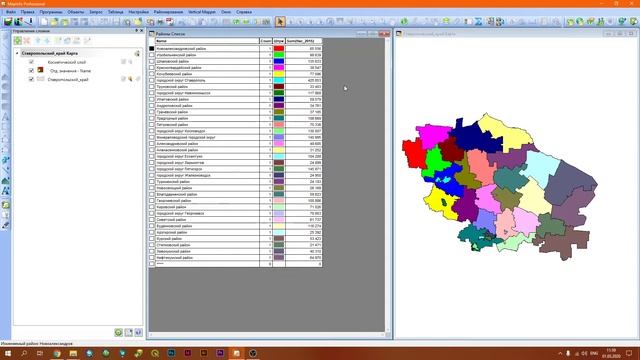
Task: Click the move layer down arrow icon
Action: tap(47, 40)
